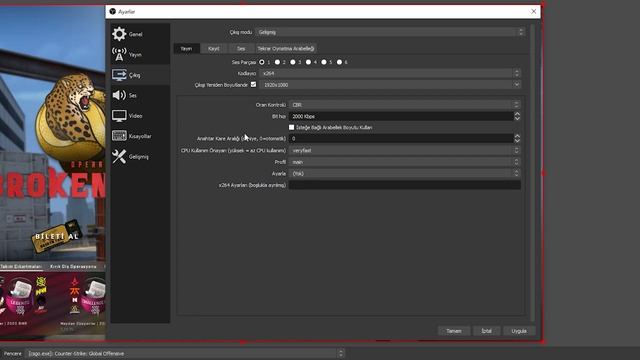Switch to the Ses output tab
This screenshot has width=640, height=360.
241,48
